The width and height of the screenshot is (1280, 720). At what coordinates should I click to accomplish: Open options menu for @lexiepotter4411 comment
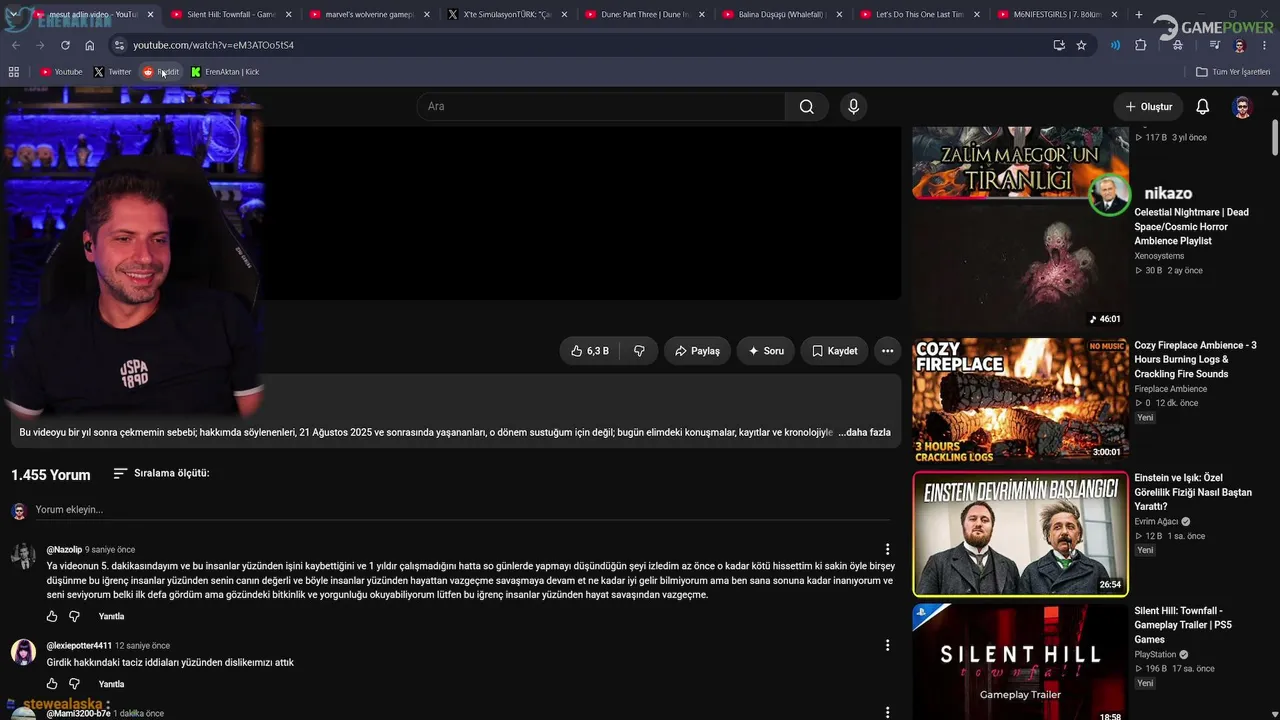coord(887,645)
